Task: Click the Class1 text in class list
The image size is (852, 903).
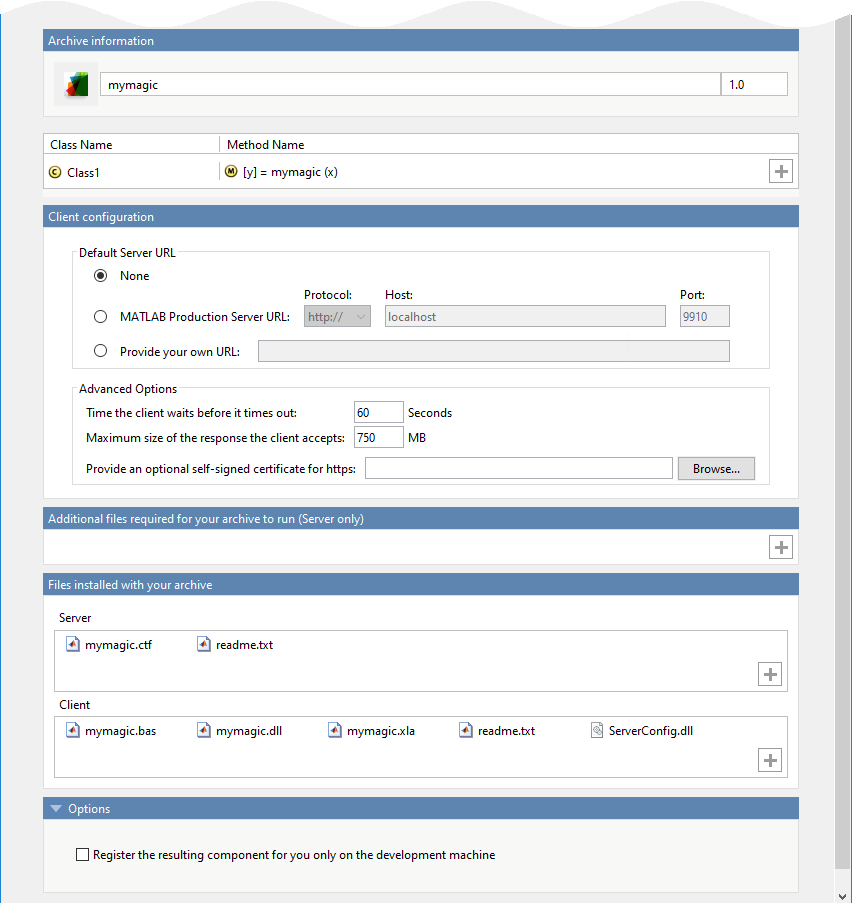Action: tap(84, 173)
